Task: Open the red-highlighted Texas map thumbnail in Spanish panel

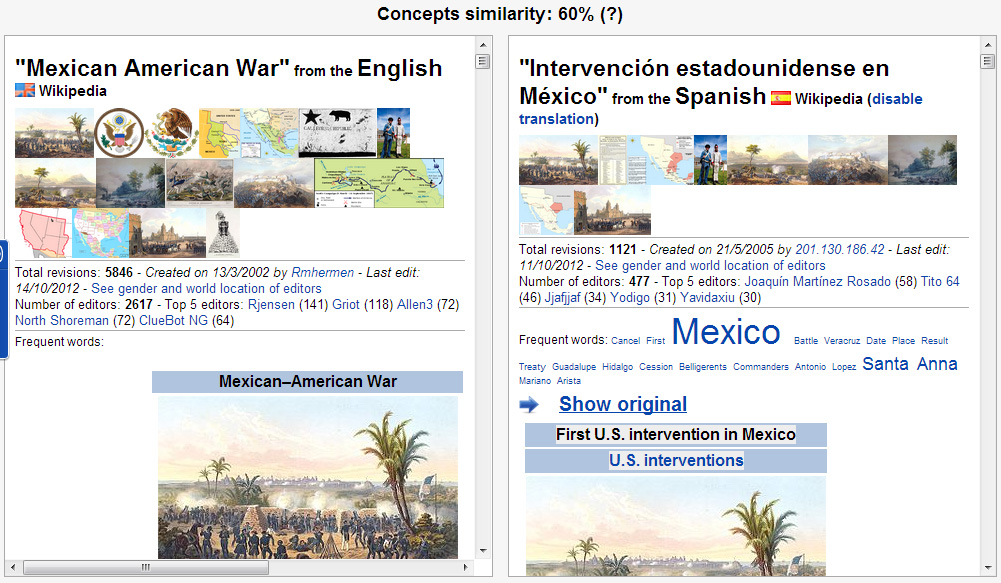Action: pos(546,210)
